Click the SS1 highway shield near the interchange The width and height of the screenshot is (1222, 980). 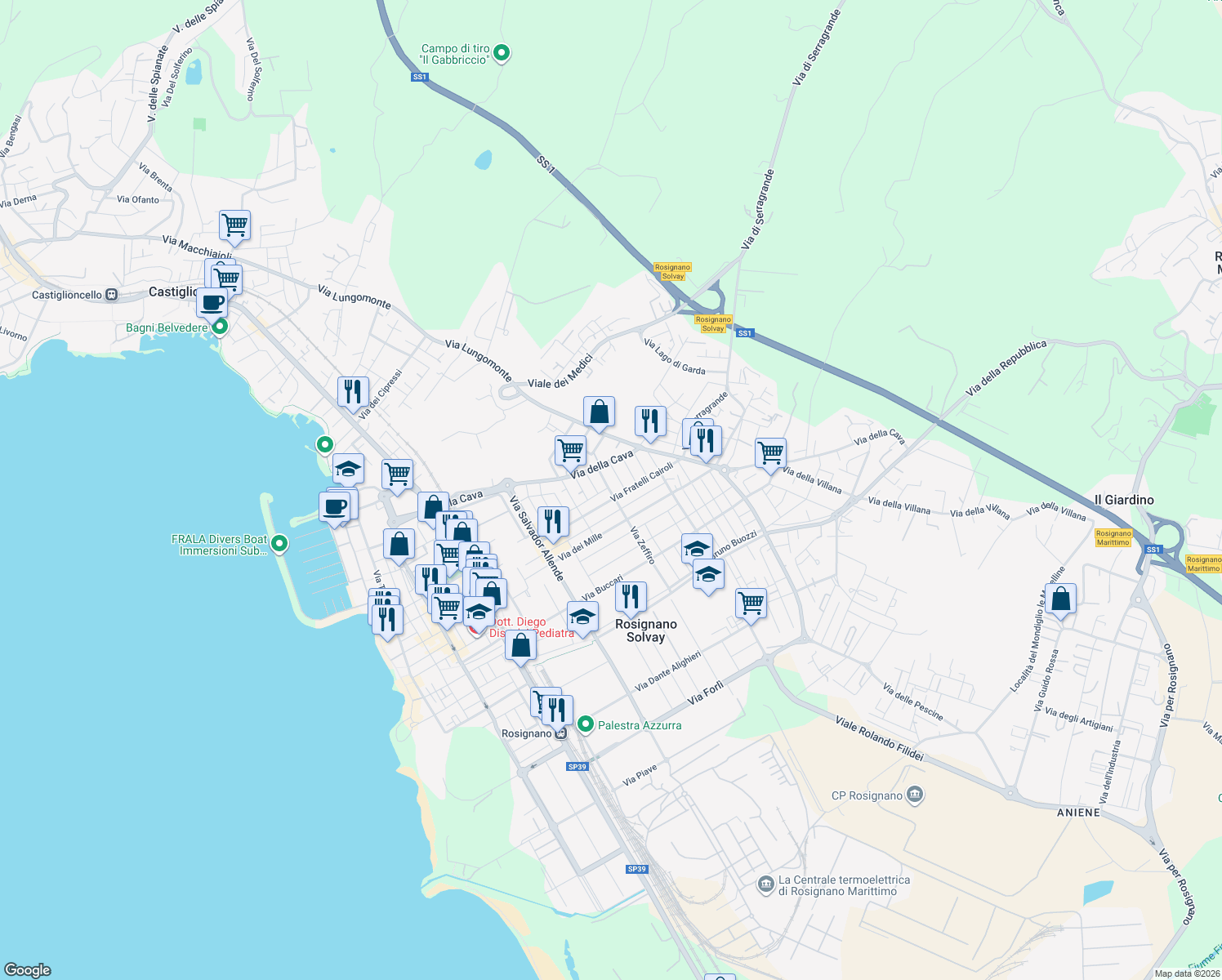[x=744, y=333]
